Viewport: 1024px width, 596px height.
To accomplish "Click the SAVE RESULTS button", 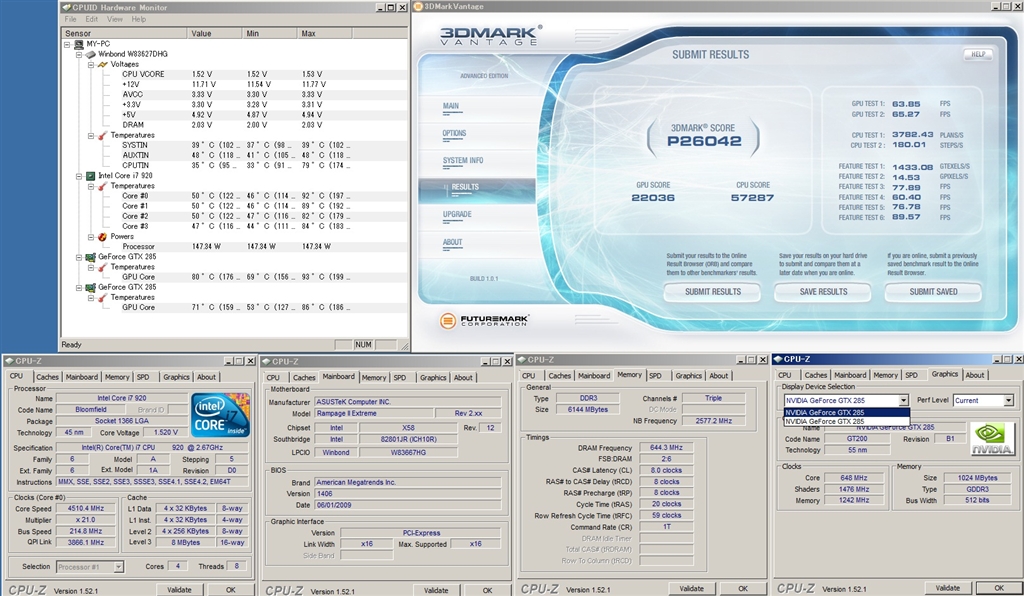I will (x=824, y=292).
